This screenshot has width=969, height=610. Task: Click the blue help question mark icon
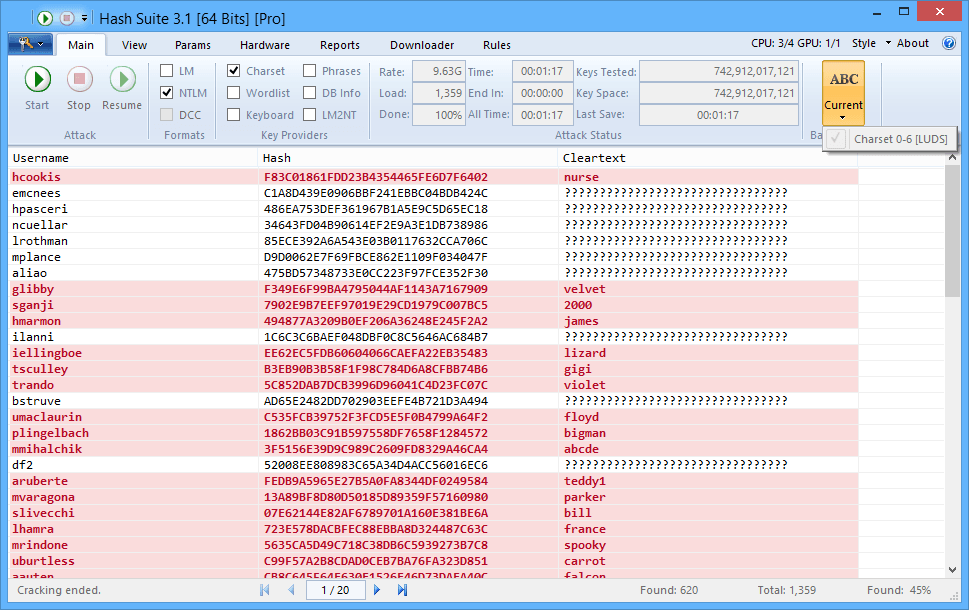click(949, 43)
